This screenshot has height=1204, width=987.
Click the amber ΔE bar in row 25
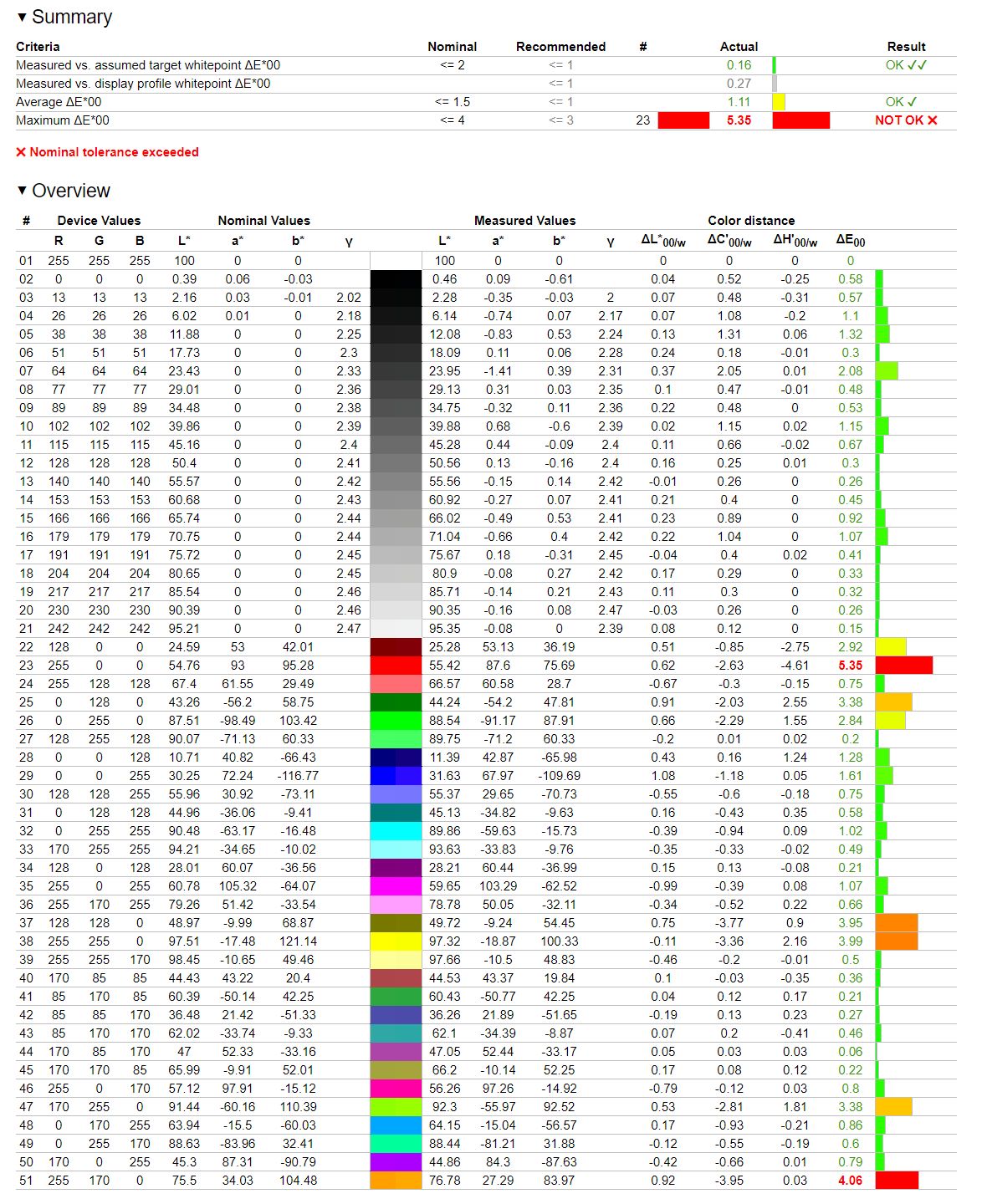tap(893, 702)
